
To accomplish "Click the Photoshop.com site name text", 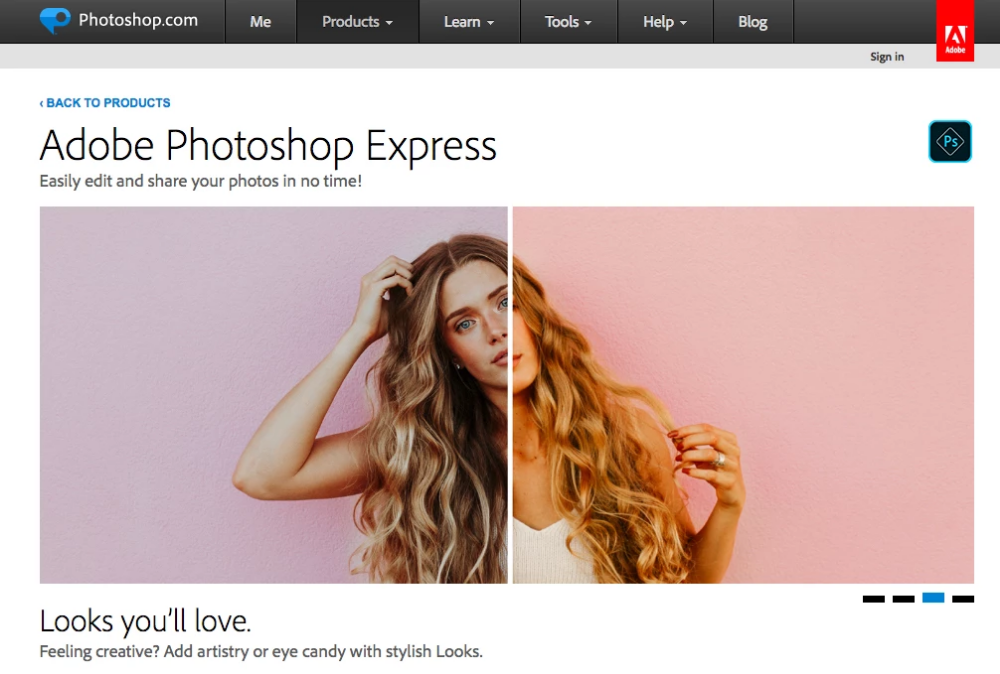I will [x=138, y=20].
